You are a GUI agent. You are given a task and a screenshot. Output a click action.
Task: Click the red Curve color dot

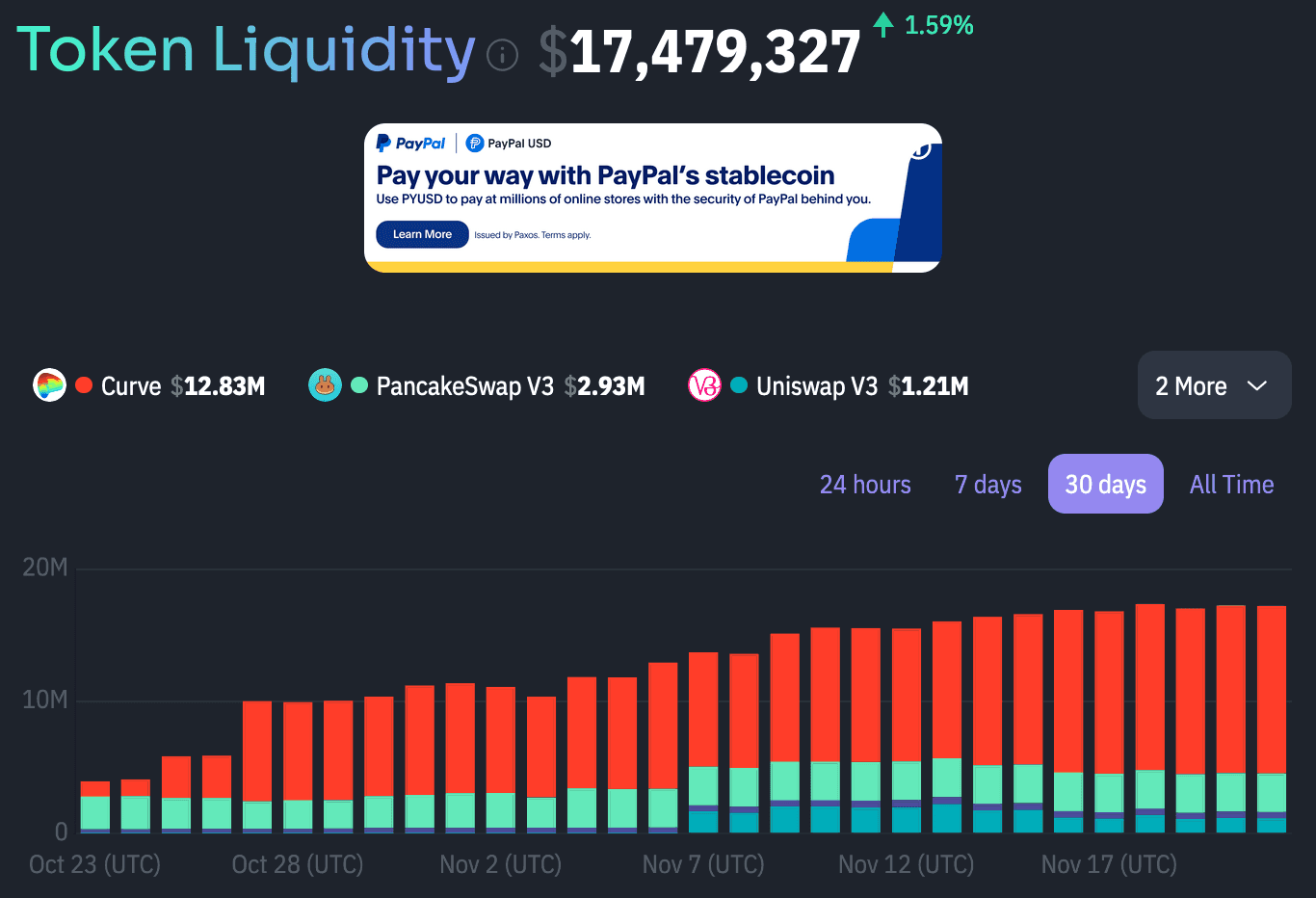pos(84,385)
